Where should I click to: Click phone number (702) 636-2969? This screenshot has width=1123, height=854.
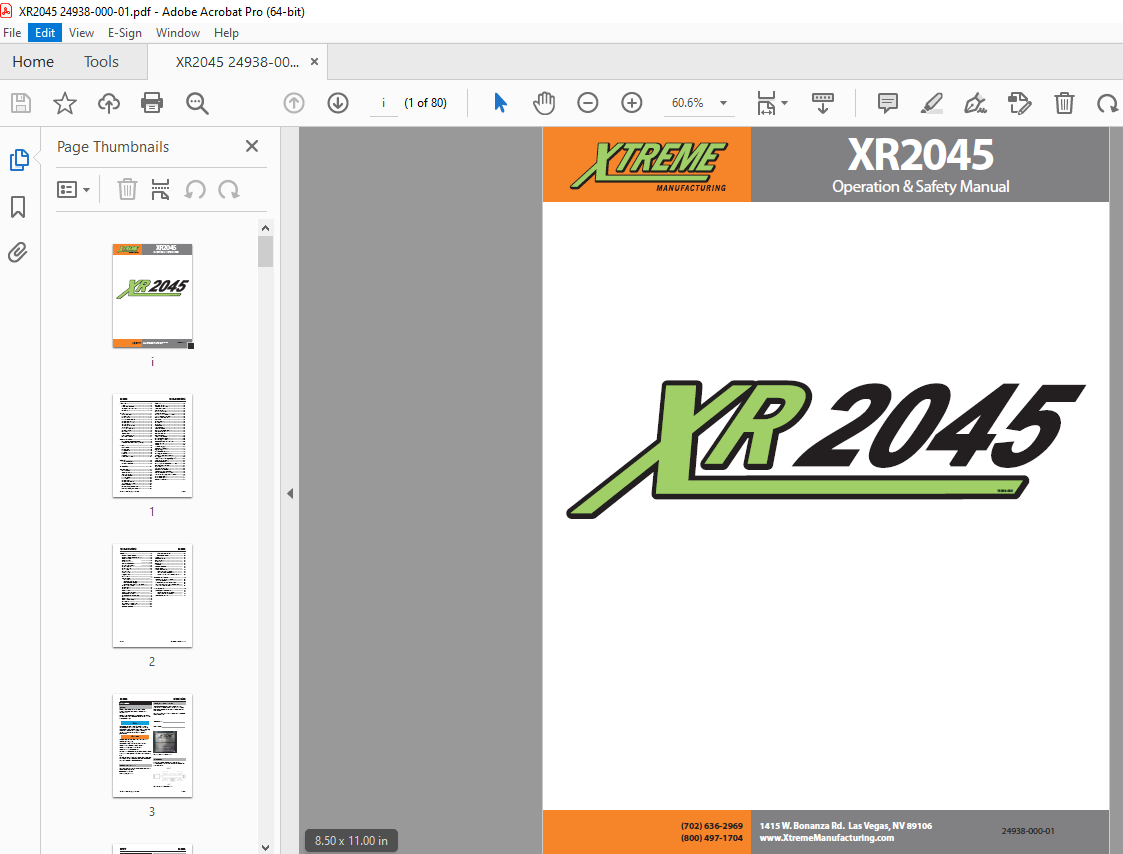pyautogui.click(x=712, y=826)
